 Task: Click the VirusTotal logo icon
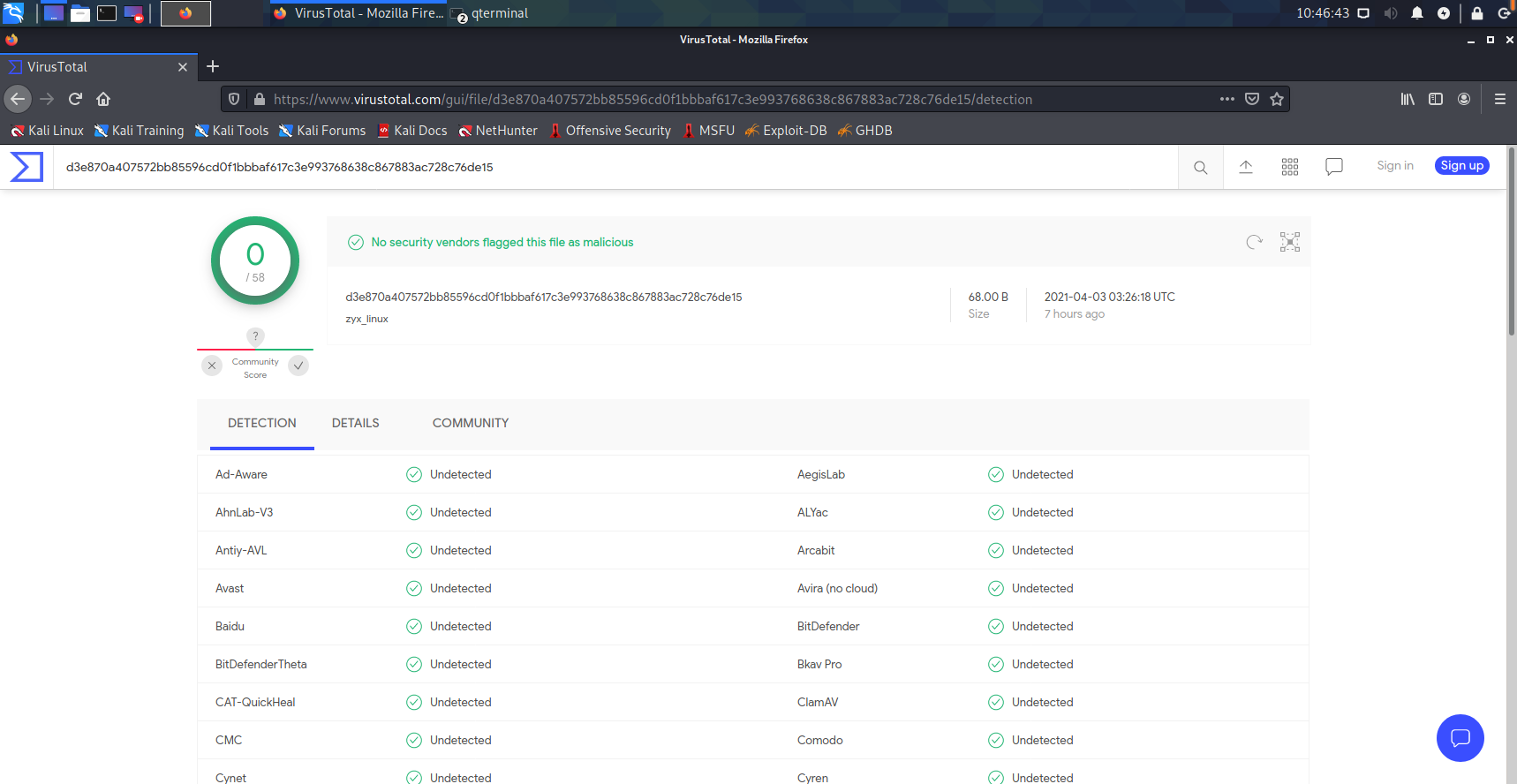[x=26, y=167]
